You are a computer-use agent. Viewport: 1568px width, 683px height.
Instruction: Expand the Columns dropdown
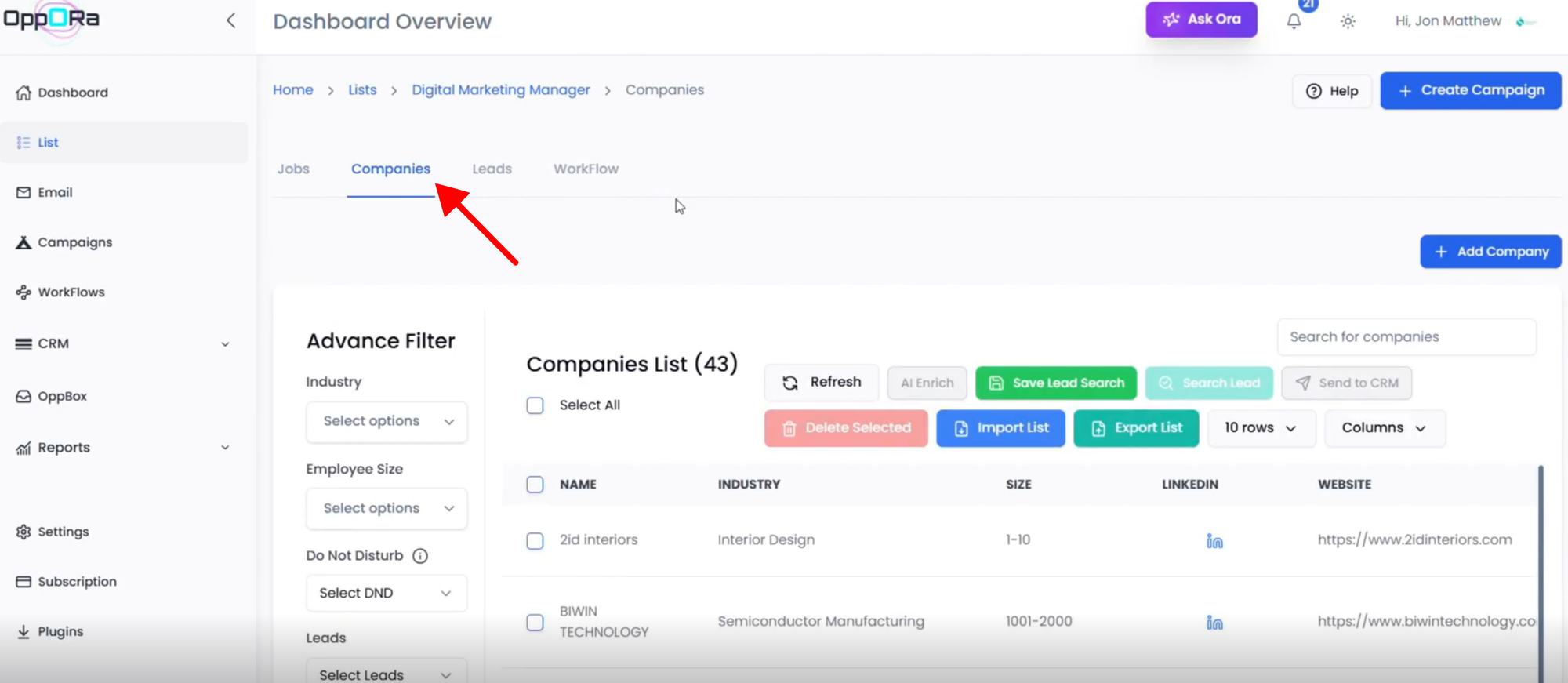coord(1384,428)
